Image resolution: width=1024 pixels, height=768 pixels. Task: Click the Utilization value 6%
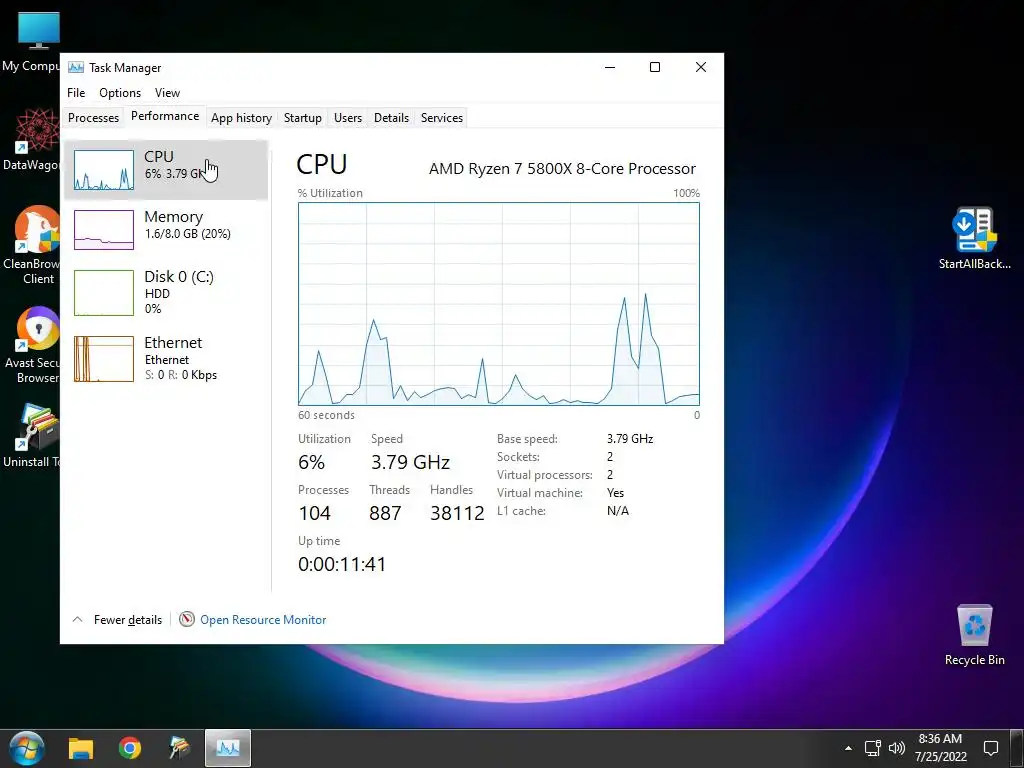pos(312,462)
